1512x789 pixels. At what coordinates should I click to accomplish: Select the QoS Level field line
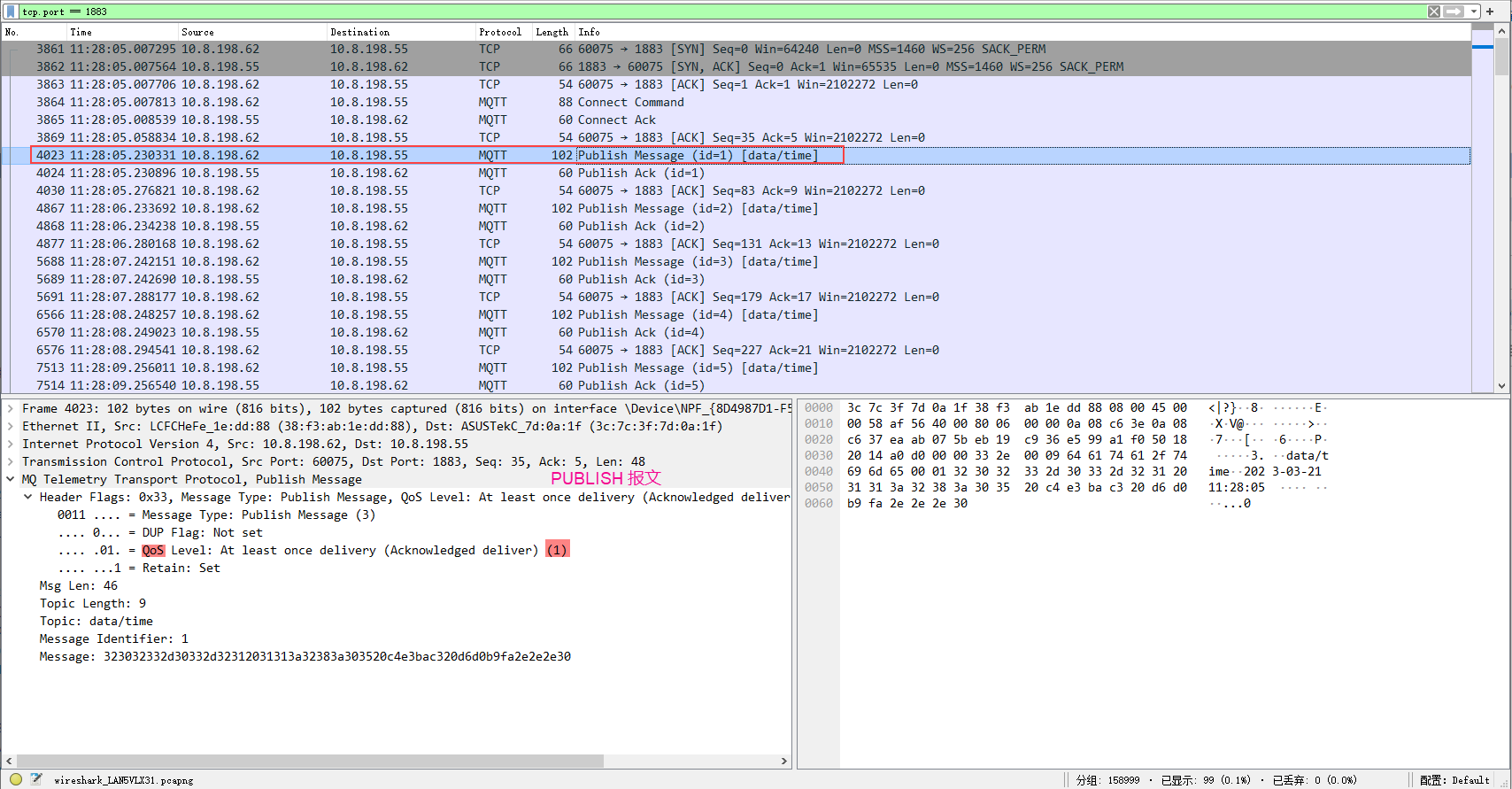(312, 550)
